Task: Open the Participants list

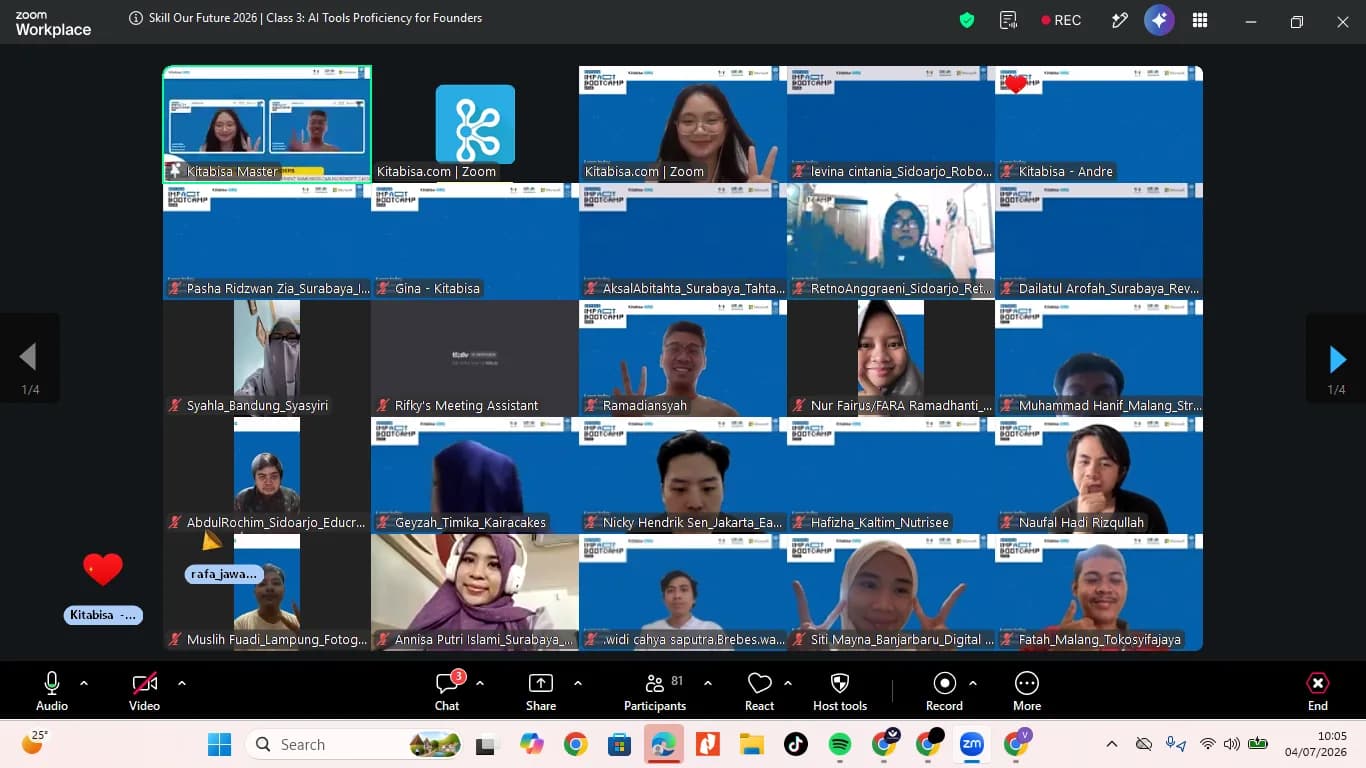Action: 655,691
